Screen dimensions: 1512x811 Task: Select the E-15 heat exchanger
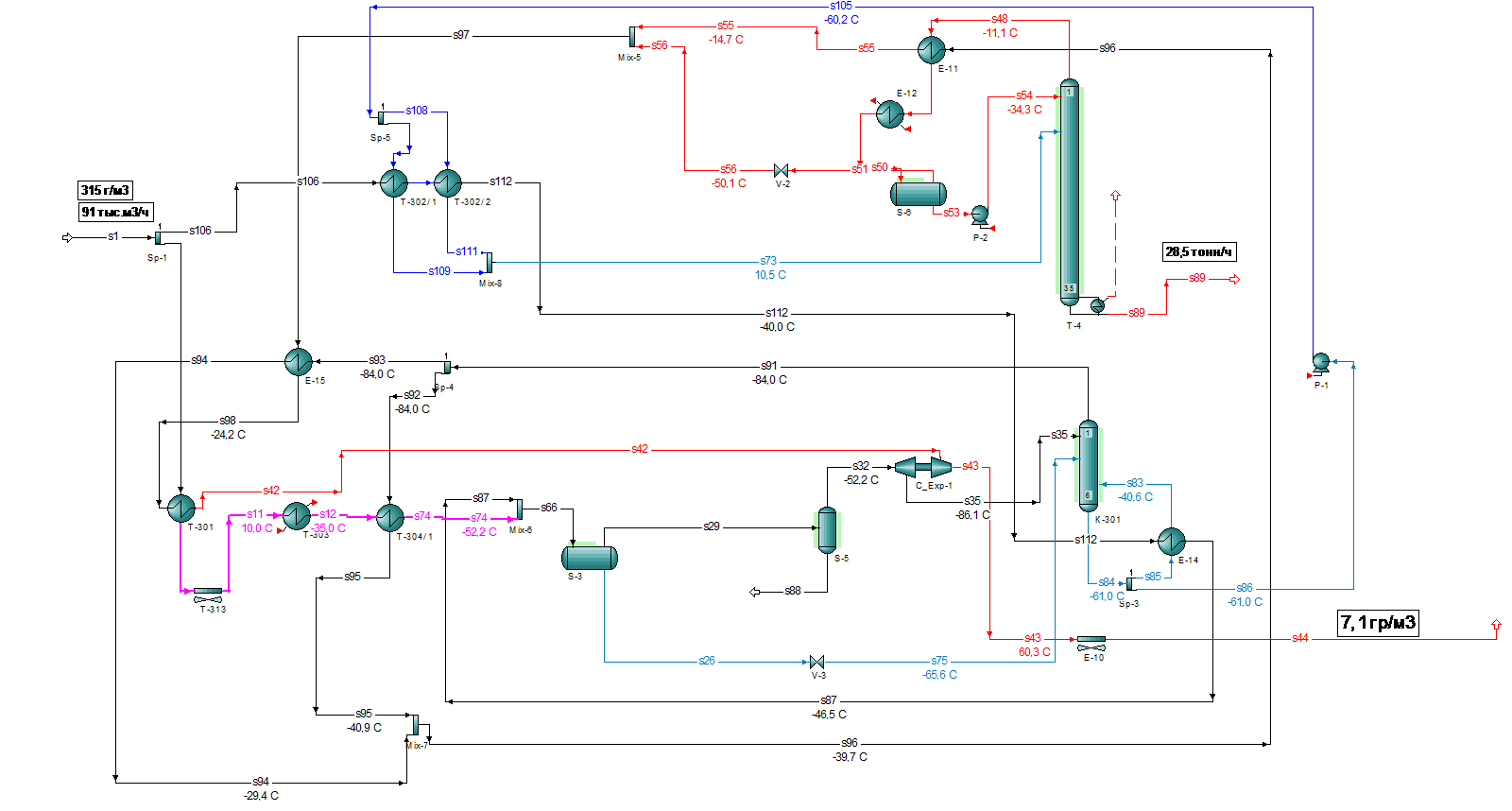[299, 362]
